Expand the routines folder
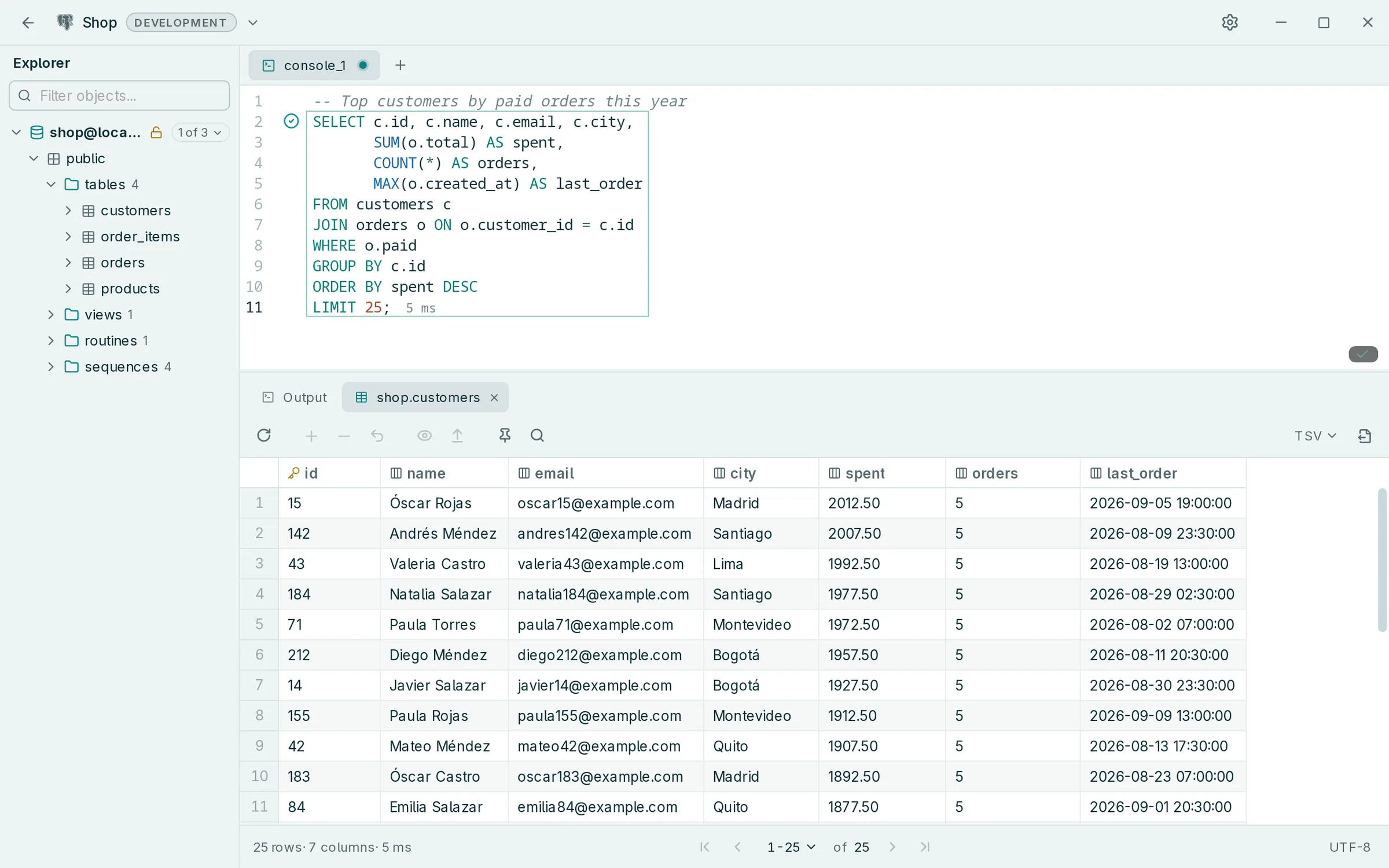Screen dimensions: 1389x868 51,341
